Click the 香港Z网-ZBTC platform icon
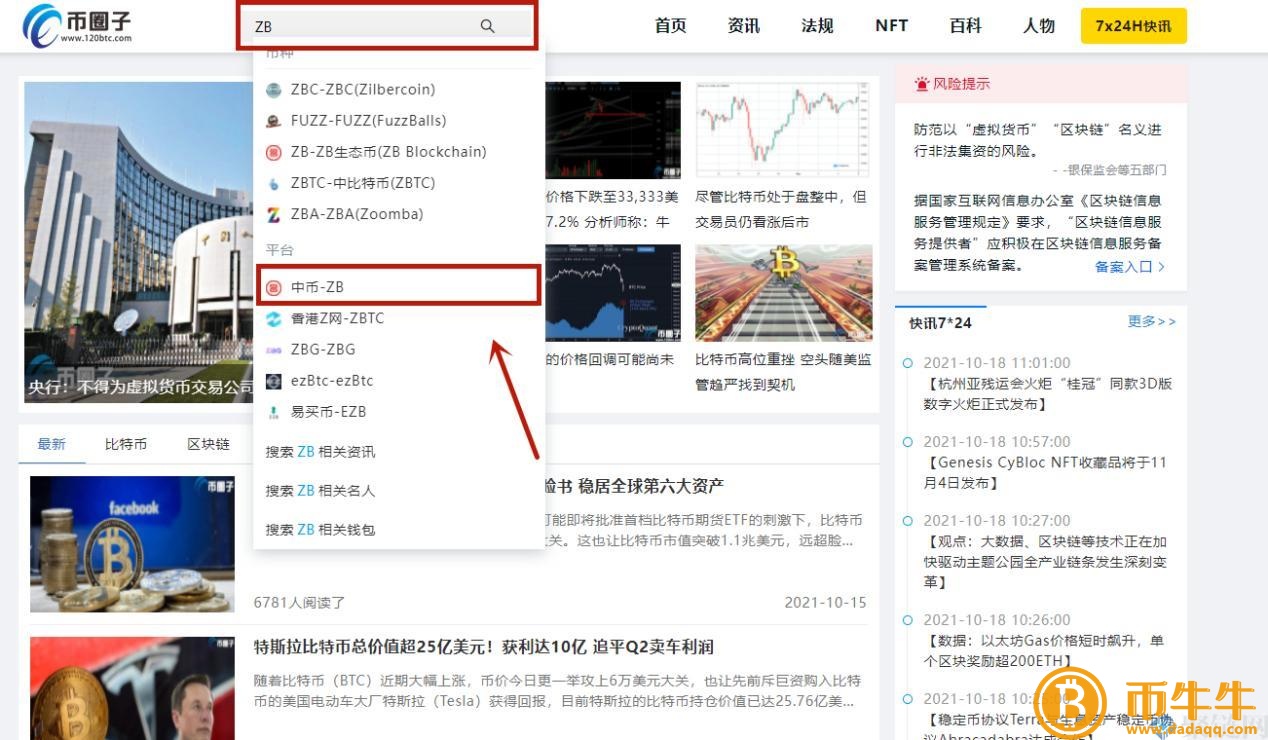Viewport: 1268px width, 740px height. (x=273, y=318)
